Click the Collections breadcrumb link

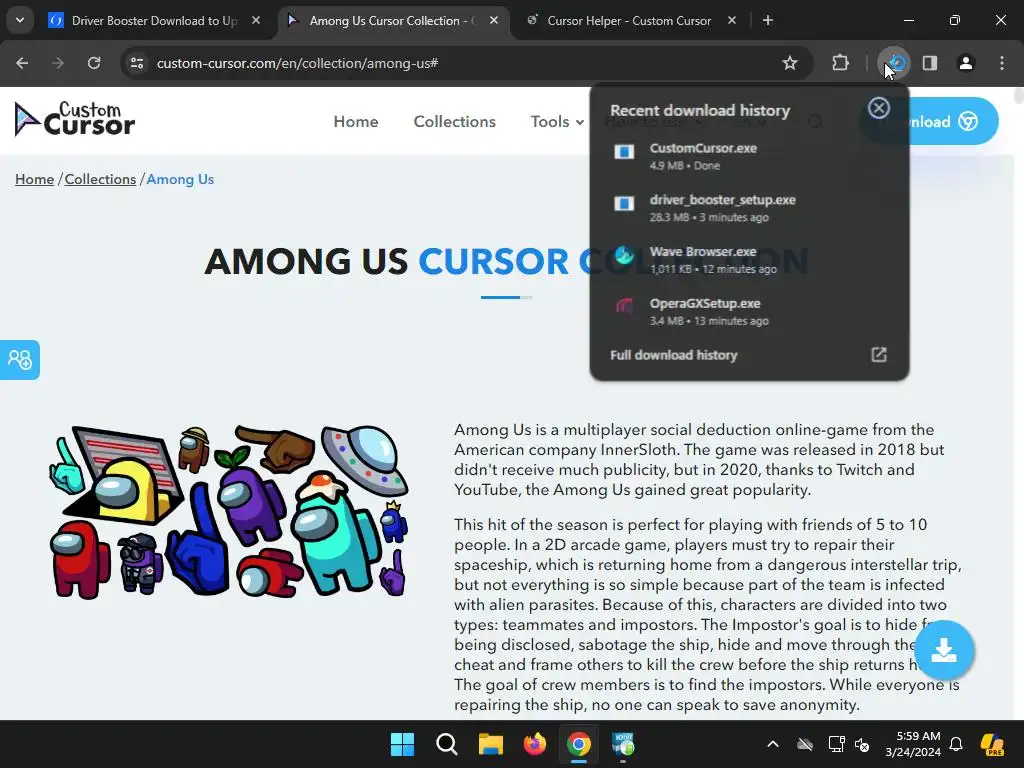coord(100,179)
